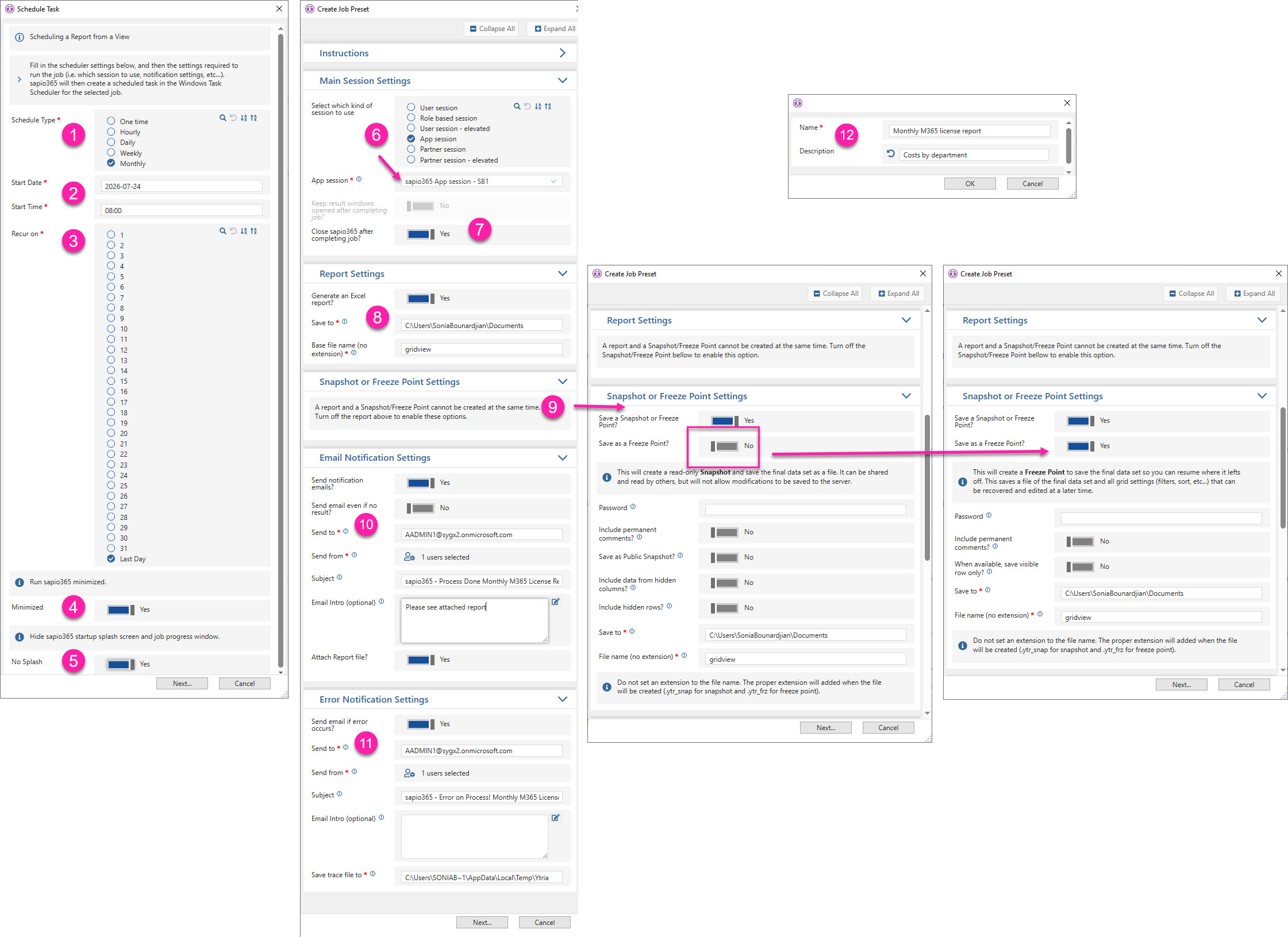Toggle Close sapio365 after completing job switch
1288x937 pixels.
click(421, 234)
